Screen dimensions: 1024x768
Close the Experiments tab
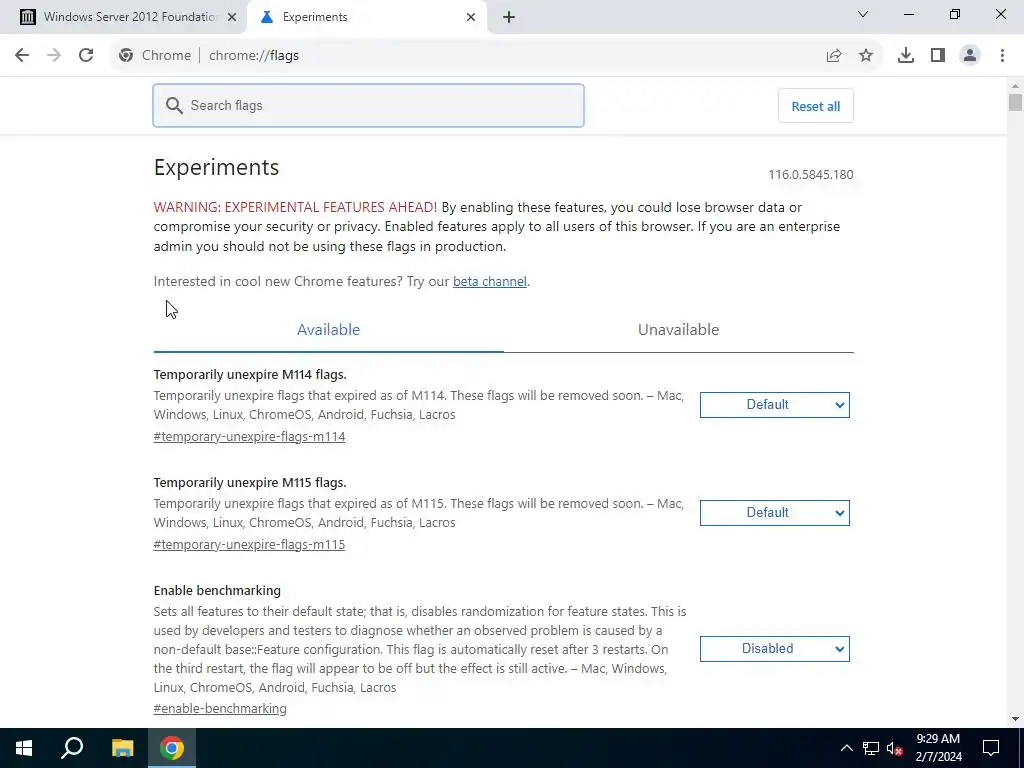(x=471, y=17)
